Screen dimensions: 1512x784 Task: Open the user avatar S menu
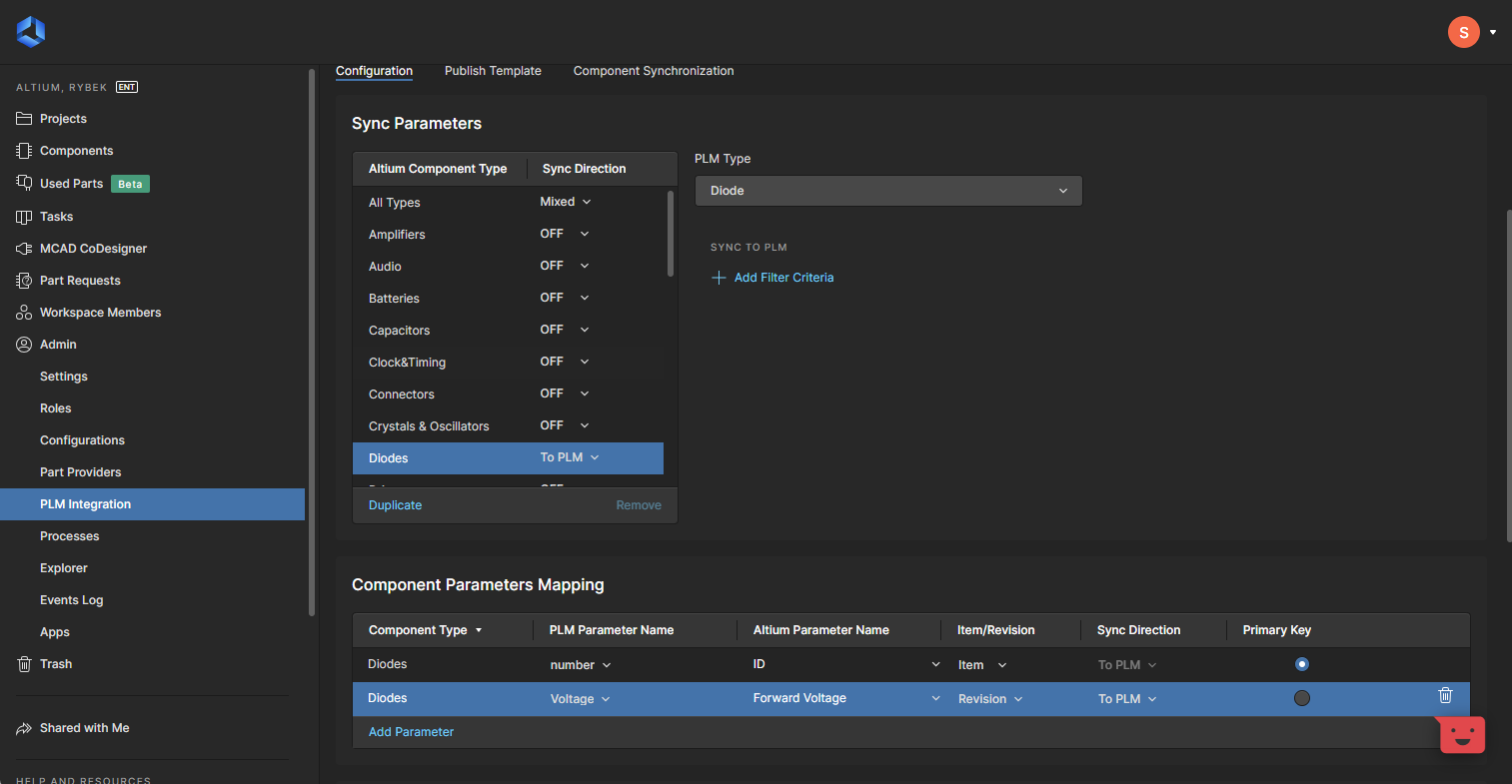(x=1463, y=32)
